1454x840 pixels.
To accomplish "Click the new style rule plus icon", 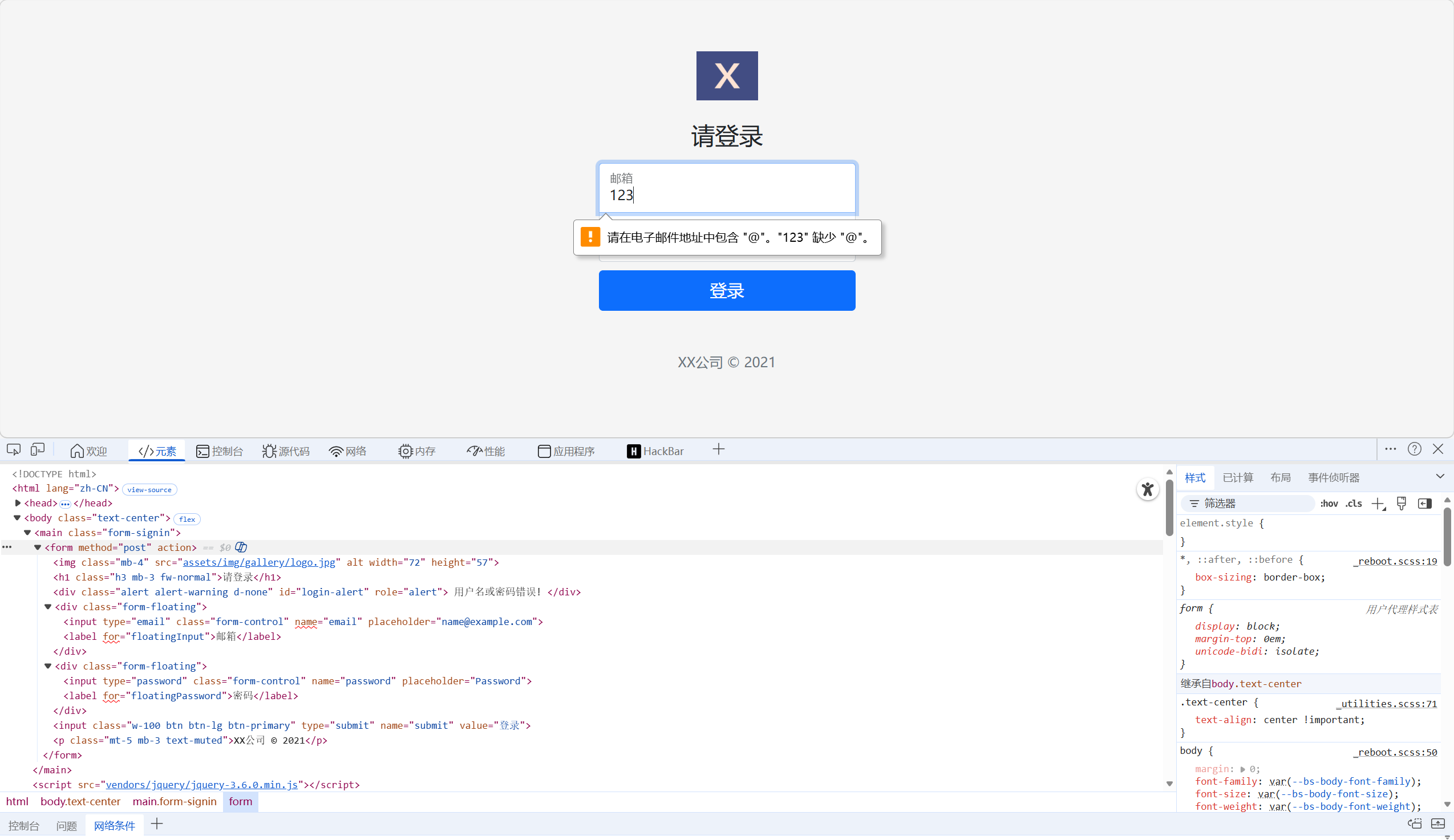I will coord(1378,504).
